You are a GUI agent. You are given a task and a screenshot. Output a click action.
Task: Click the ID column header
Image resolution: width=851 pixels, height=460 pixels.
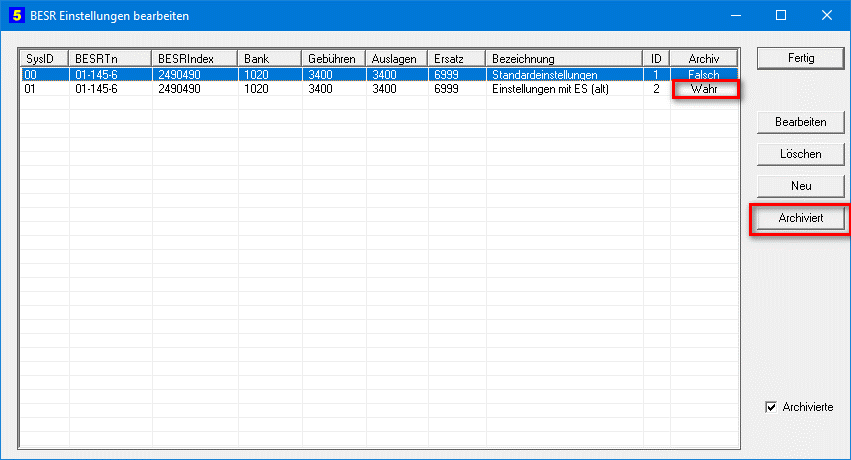[657, 59]
